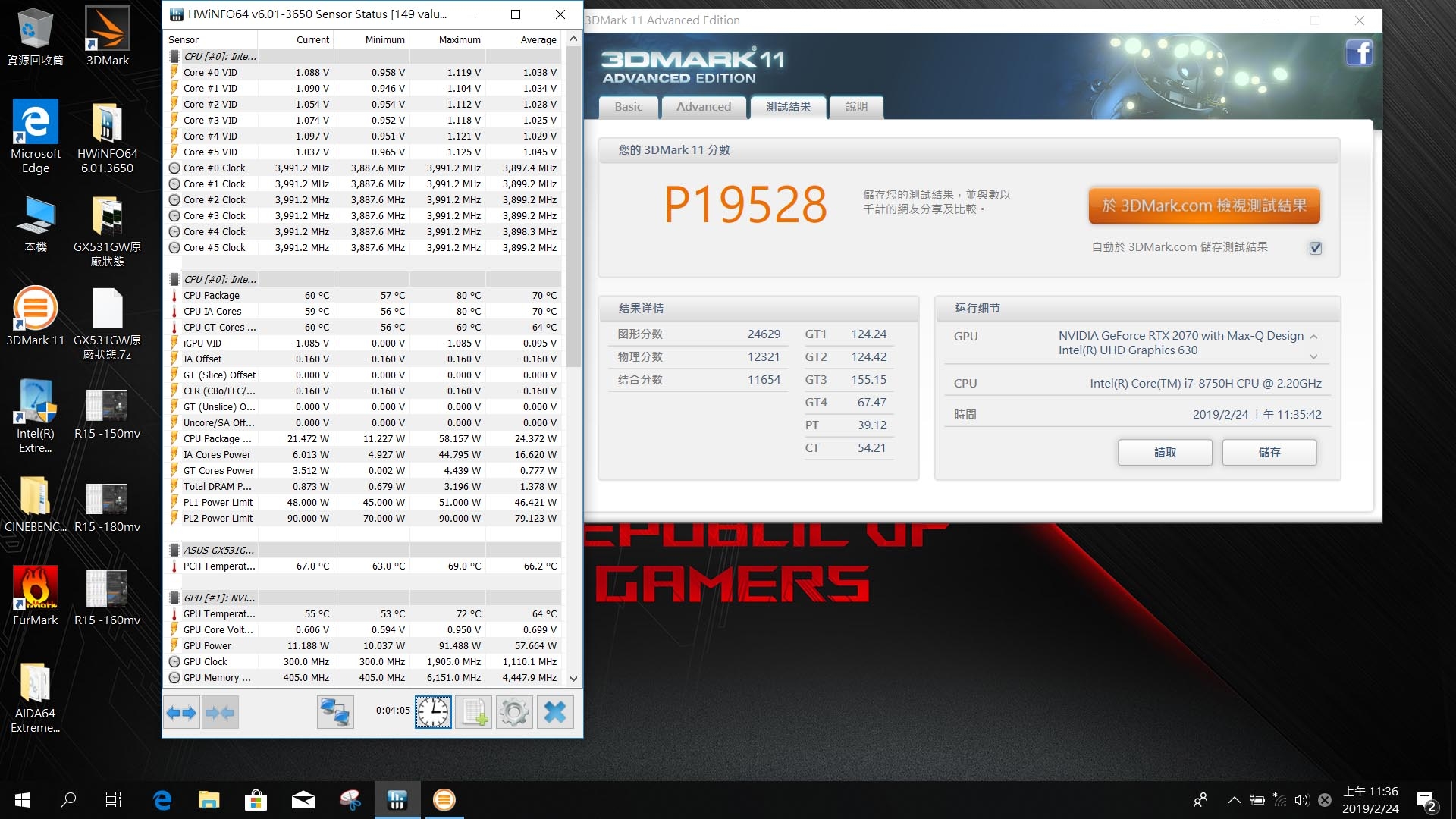Select the GPU Power sensor row
The image size is (1456, 819).
[x=363, y=645]
